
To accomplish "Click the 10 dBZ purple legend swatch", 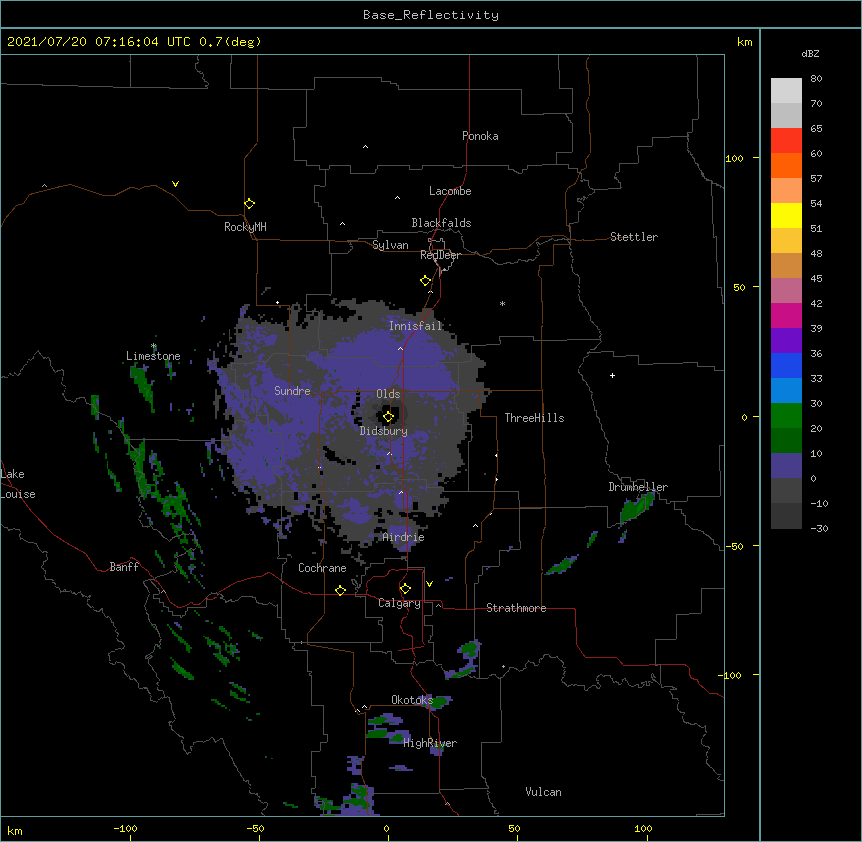I will 786,466.
